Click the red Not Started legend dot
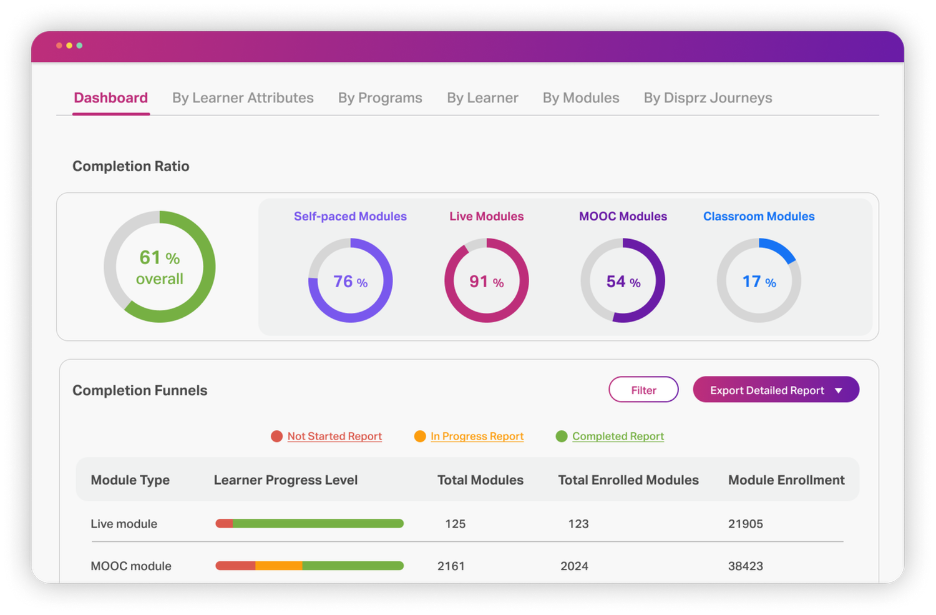Image resolution: width=936 pixels, height=615 pixels. (277, 436)
